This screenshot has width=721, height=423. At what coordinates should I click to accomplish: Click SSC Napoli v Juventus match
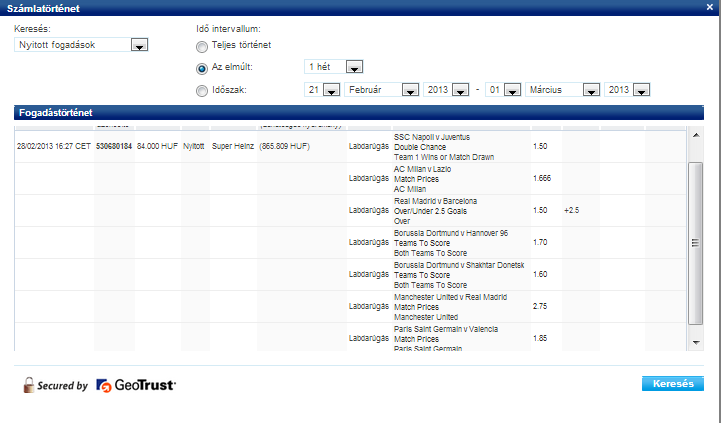(432, 137)
